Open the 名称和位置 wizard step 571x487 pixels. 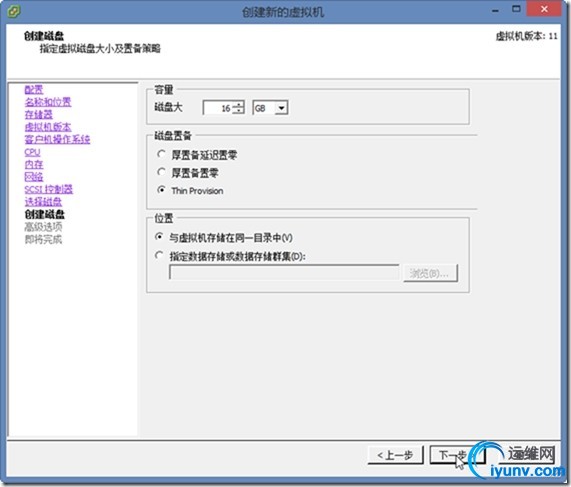(48, 102)
